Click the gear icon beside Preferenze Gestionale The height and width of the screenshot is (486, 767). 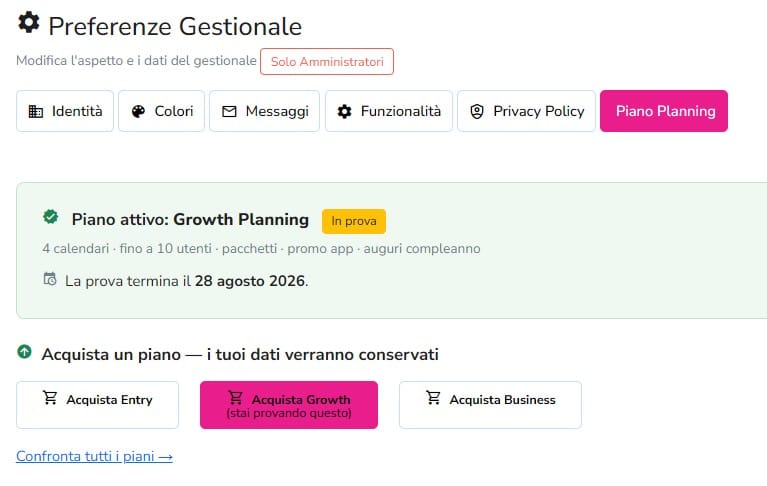coord(29,22)
